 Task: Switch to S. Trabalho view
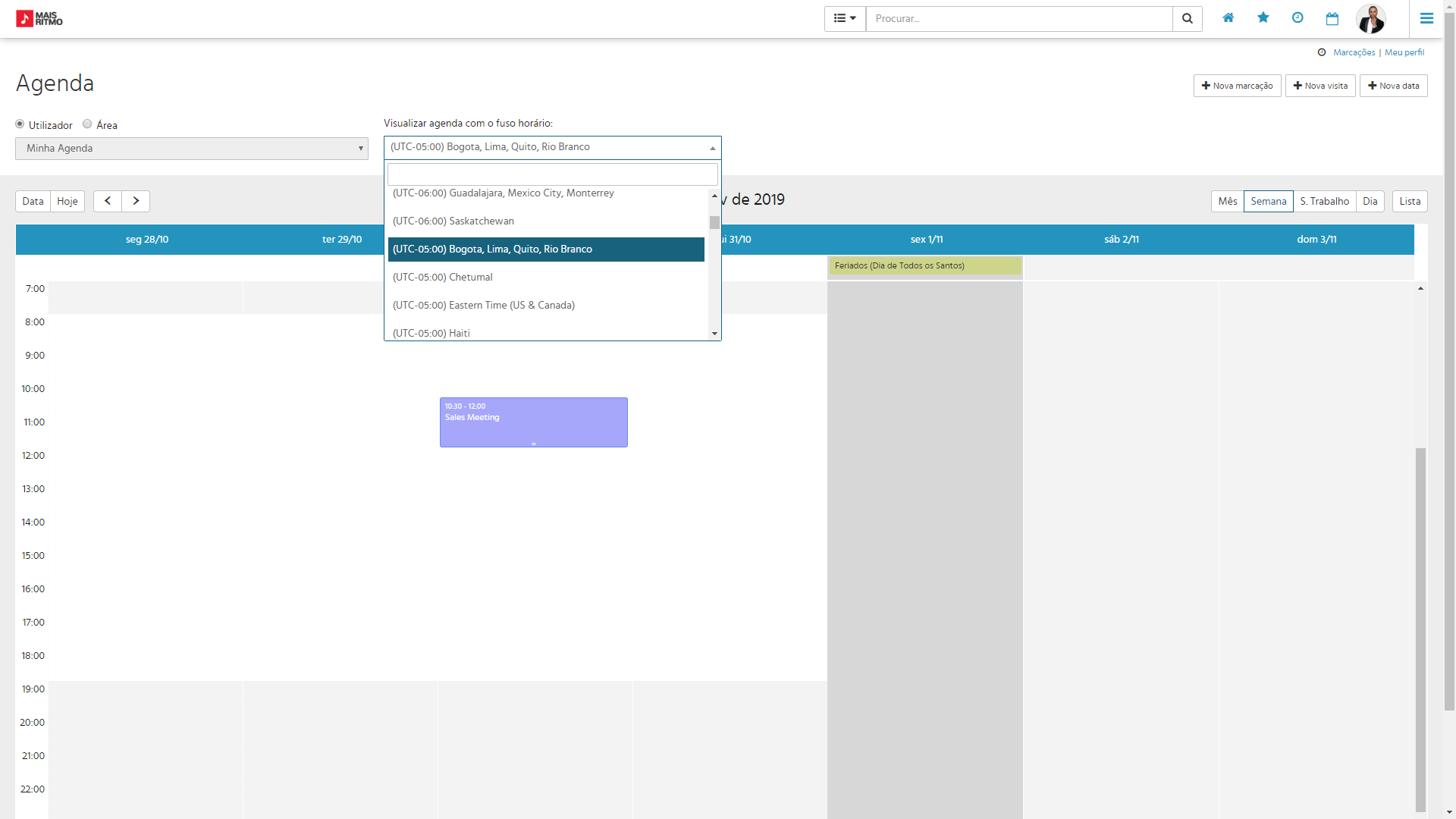[x=1325, y=201]
